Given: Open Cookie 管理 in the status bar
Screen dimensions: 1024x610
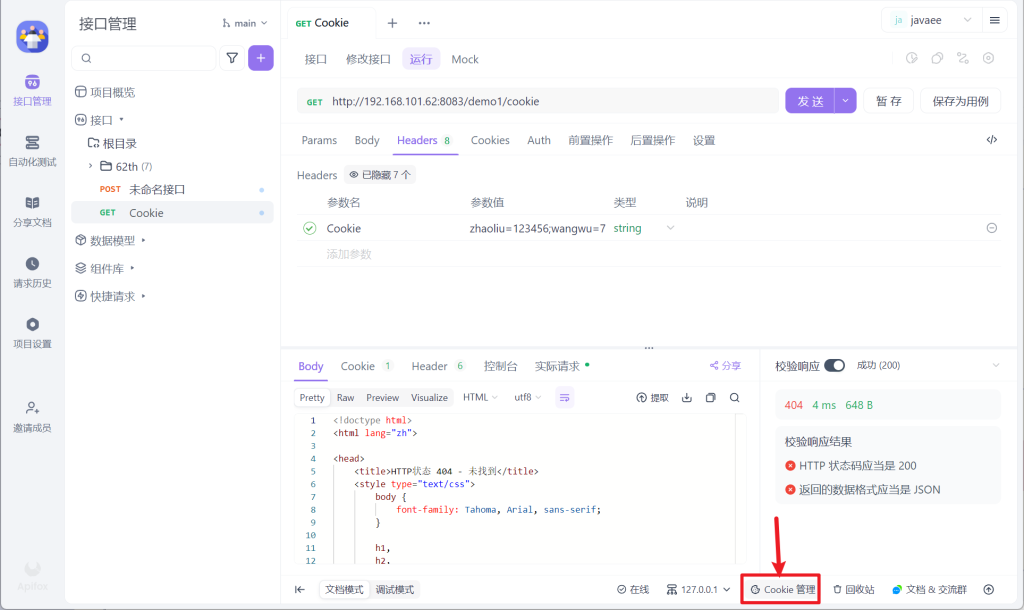Looking at the screenshot, I should (782, 590).
